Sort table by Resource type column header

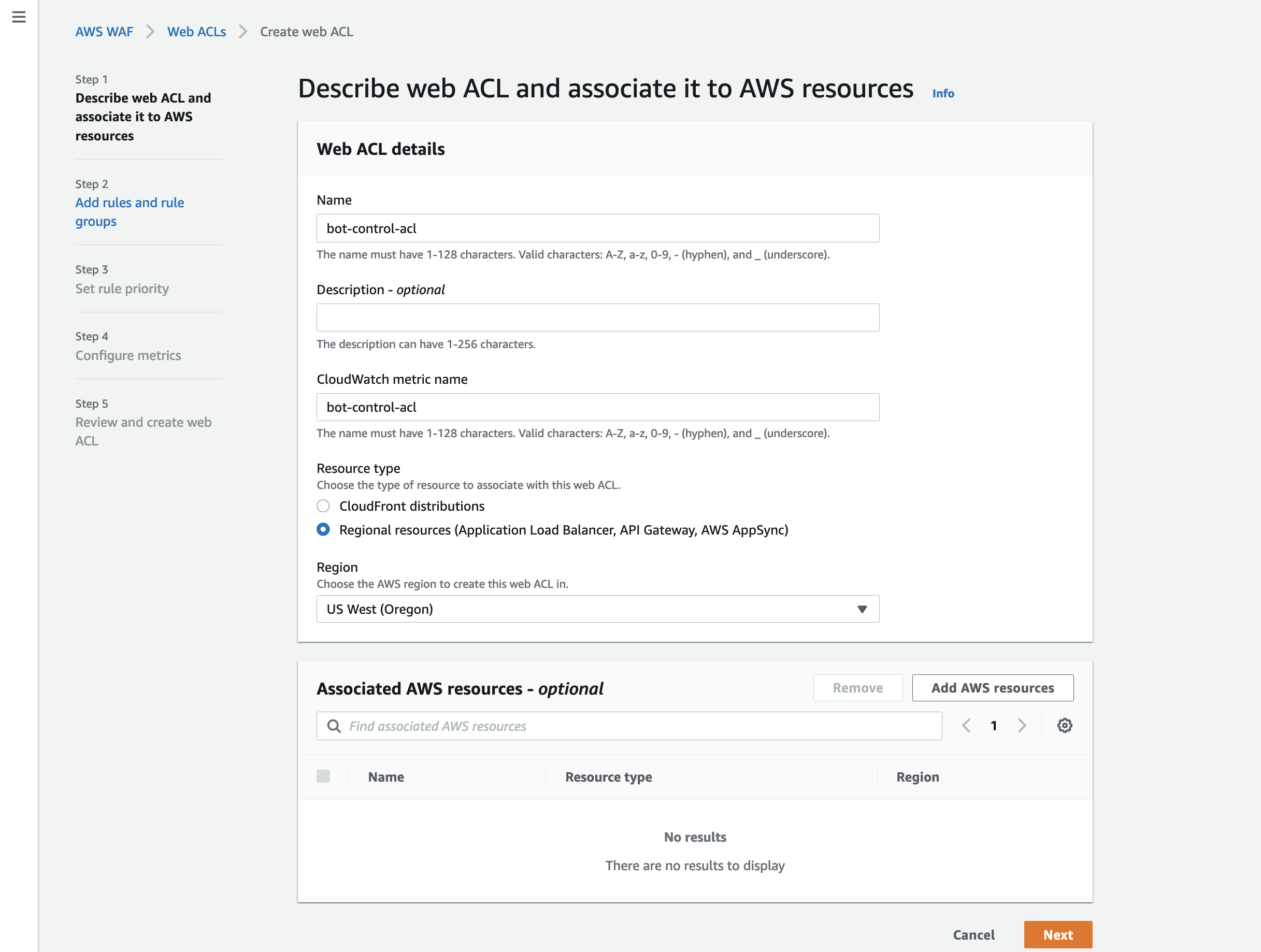608,776
